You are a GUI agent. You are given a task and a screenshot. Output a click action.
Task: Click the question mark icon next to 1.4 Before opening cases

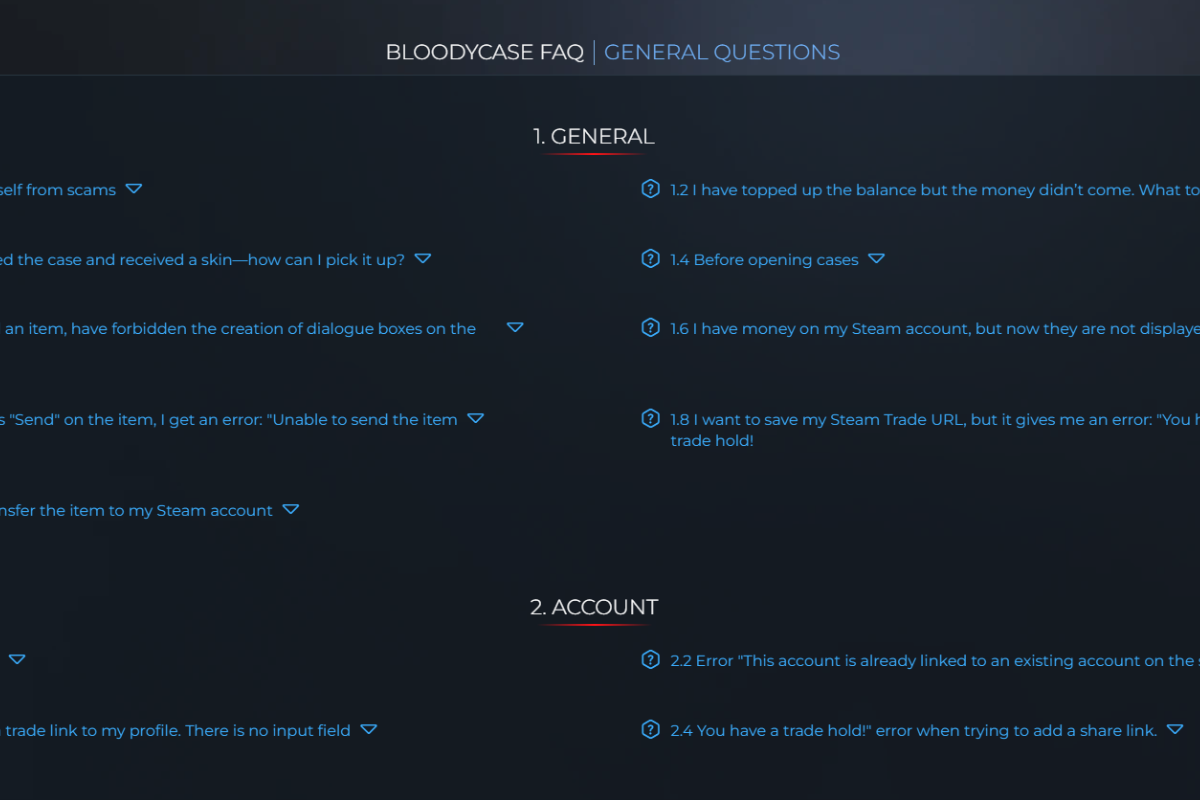coord(650,258)
